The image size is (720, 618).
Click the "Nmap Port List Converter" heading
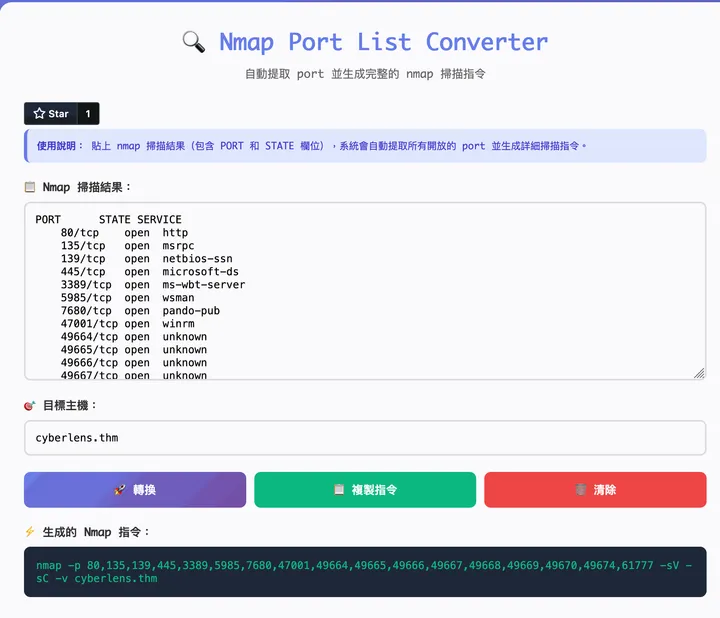[x=383, y=42]
